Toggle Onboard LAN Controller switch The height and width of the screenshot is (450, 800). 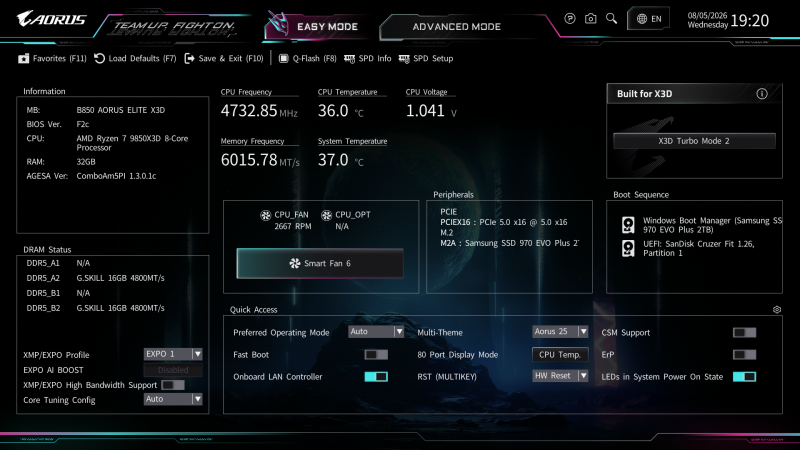point(376,377)
